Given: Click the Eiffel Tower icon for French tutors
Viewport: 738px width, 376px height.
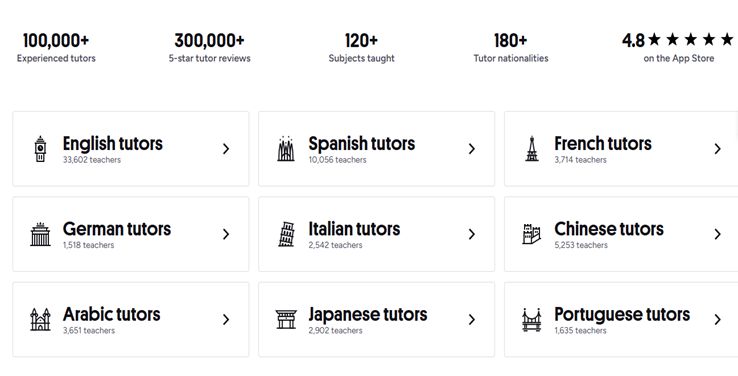Looking at the screenshot, I should click(532, 149).
